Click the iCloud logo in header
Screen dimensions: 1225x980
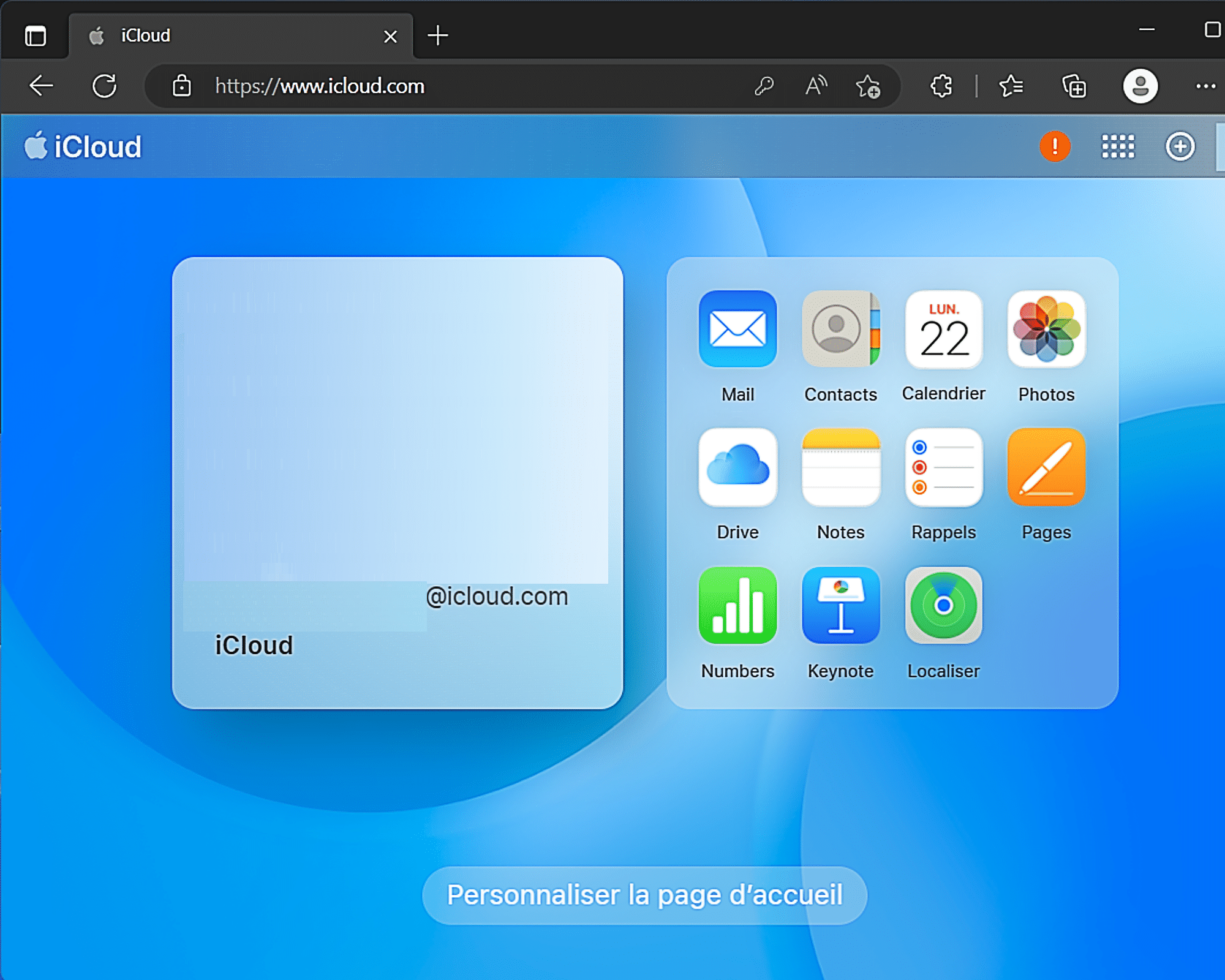83,146
